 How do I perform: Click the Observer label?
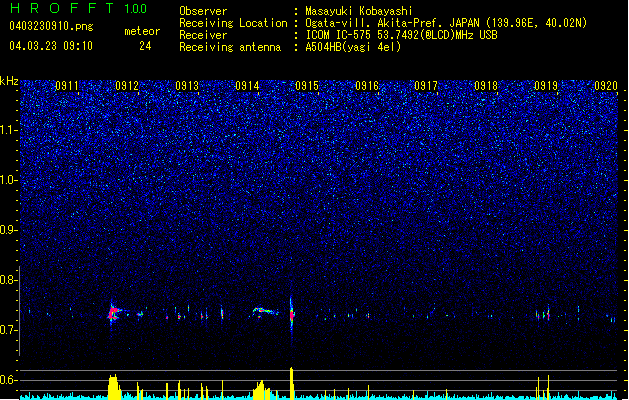[x=203, y=11]
